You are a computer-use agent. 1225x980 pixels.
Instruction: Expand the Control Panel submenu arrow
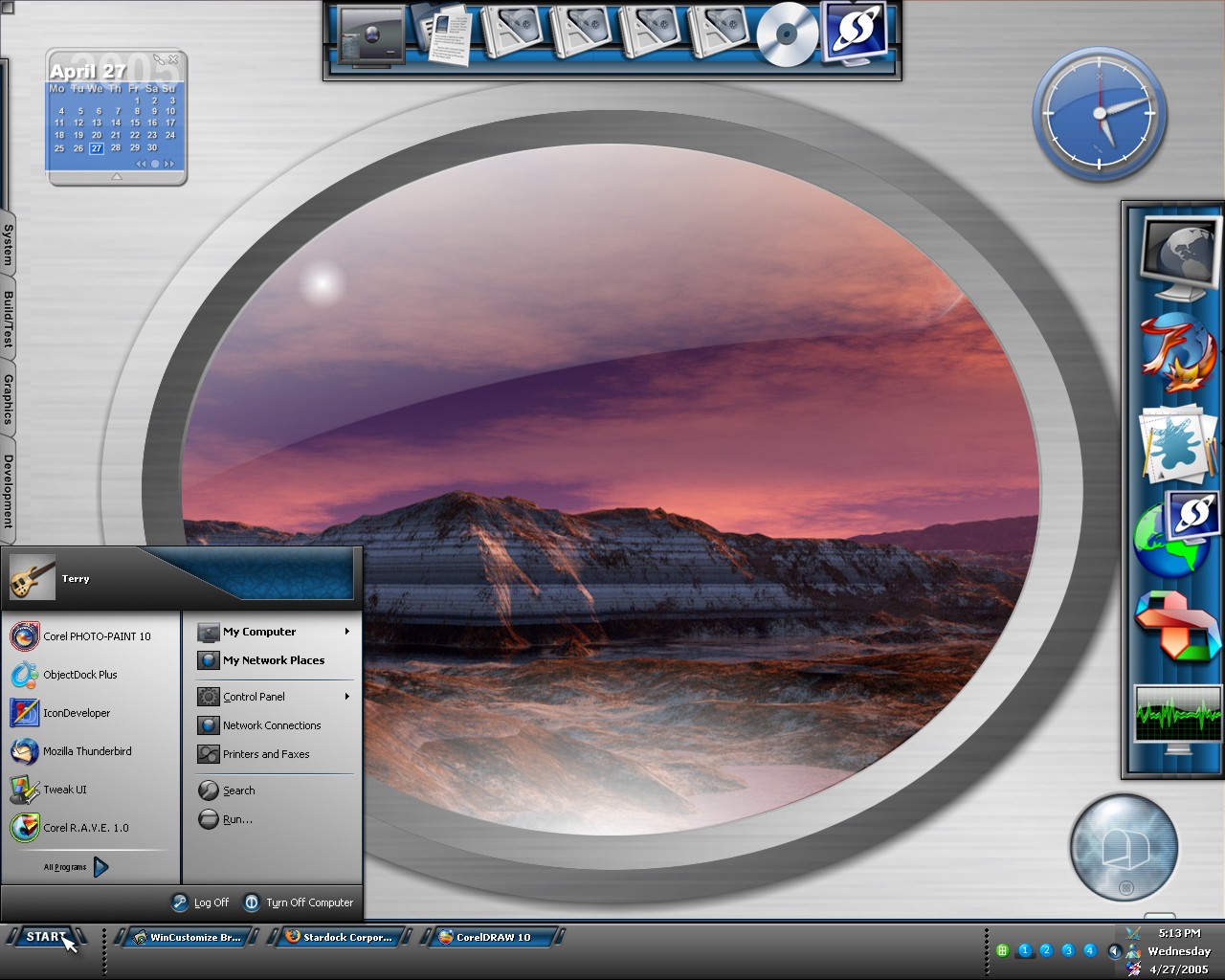pos(347,697)
